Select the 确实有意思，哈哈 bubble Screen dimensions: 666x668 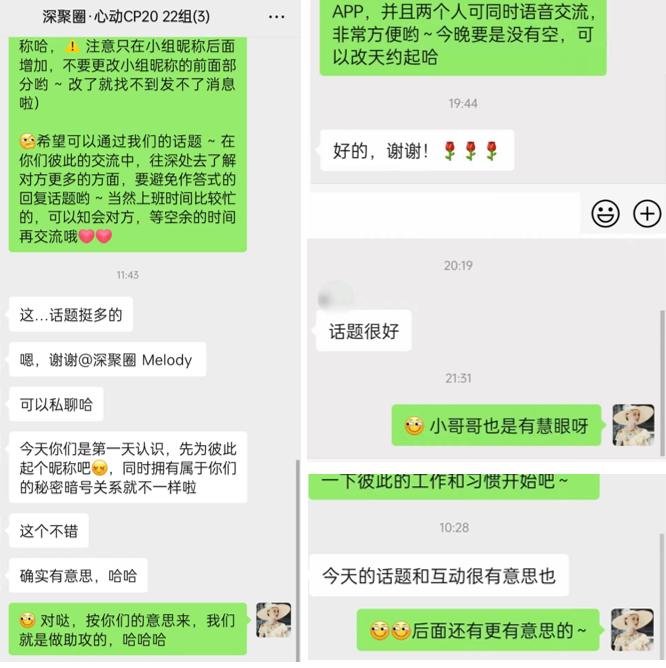(x=78, y=576)
